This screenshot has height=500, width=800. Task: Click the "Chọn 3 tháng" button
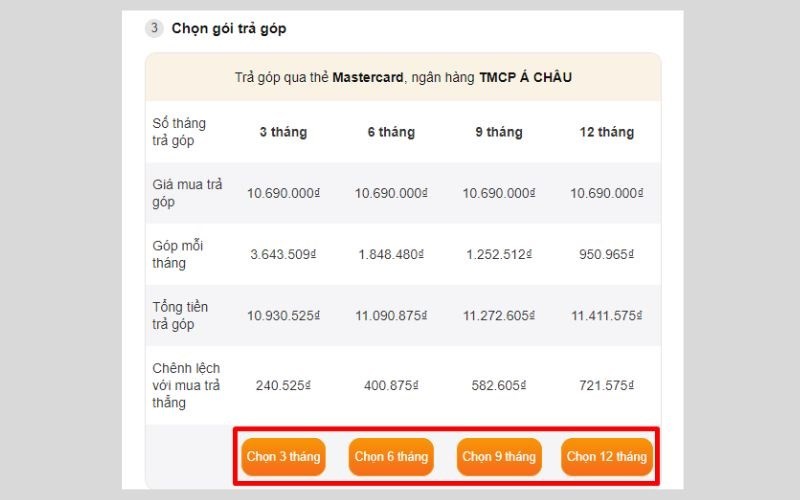[283, 457]
